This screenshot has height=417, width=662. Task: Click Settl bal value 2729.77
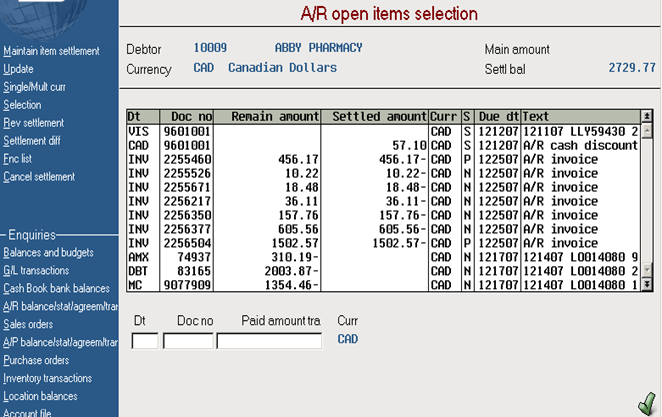[x=632, y=68]
